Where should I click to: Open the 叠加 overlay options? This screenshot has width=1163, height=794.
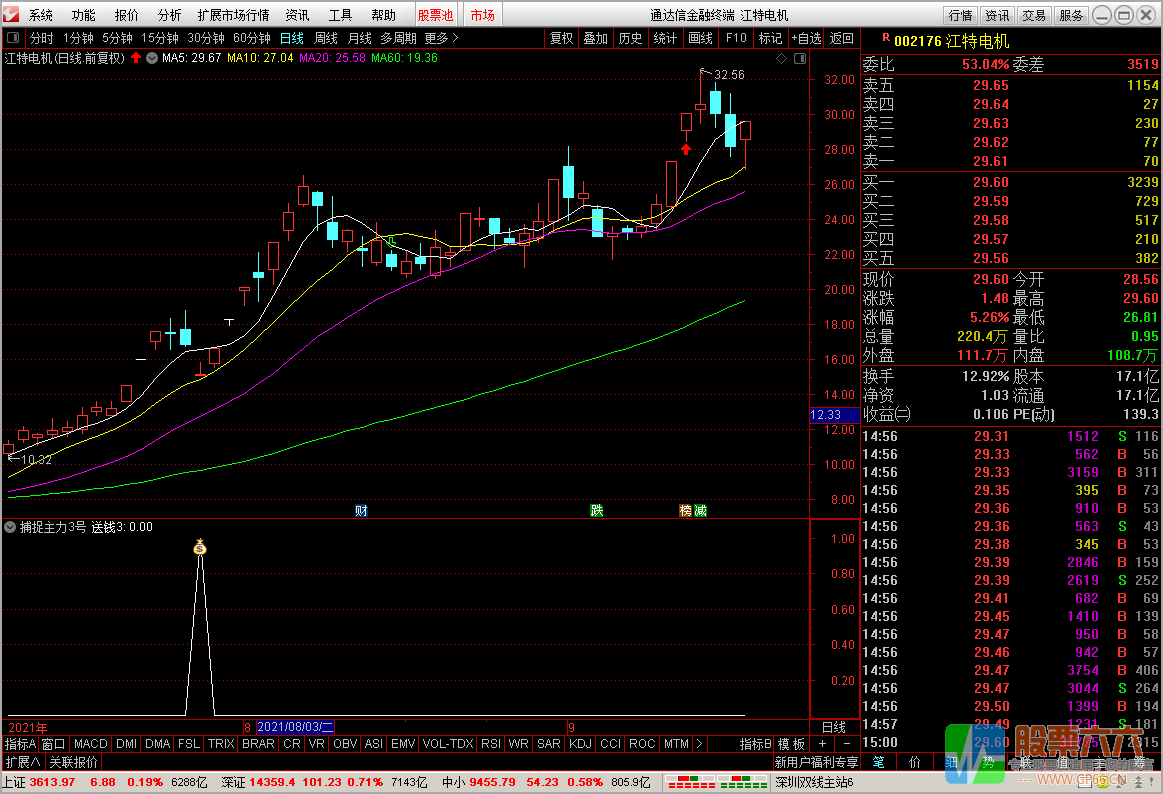click(x=596, y=38)
